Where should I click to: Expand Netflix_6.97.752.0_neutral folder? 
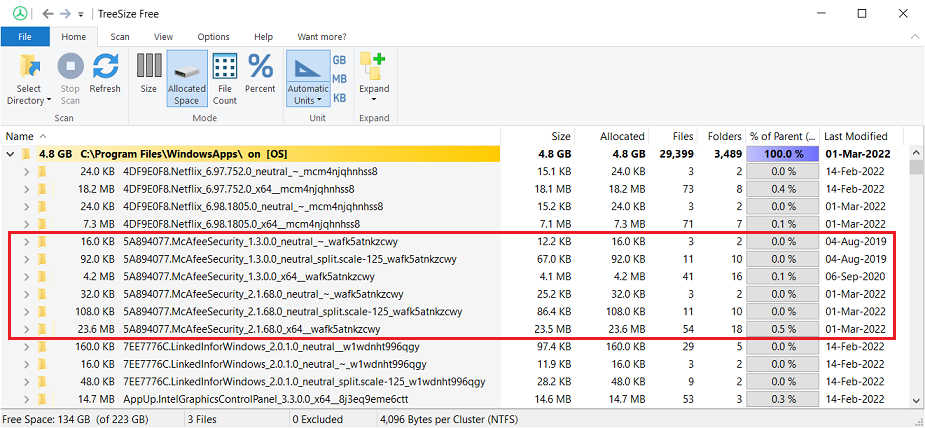tap(26, 172)
